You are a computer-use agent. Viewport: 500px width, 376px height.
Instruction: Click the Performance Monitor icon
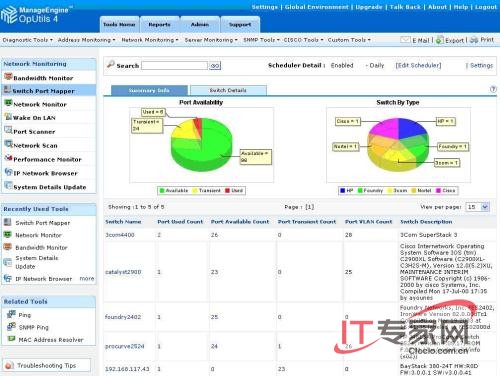click(8, 158)
